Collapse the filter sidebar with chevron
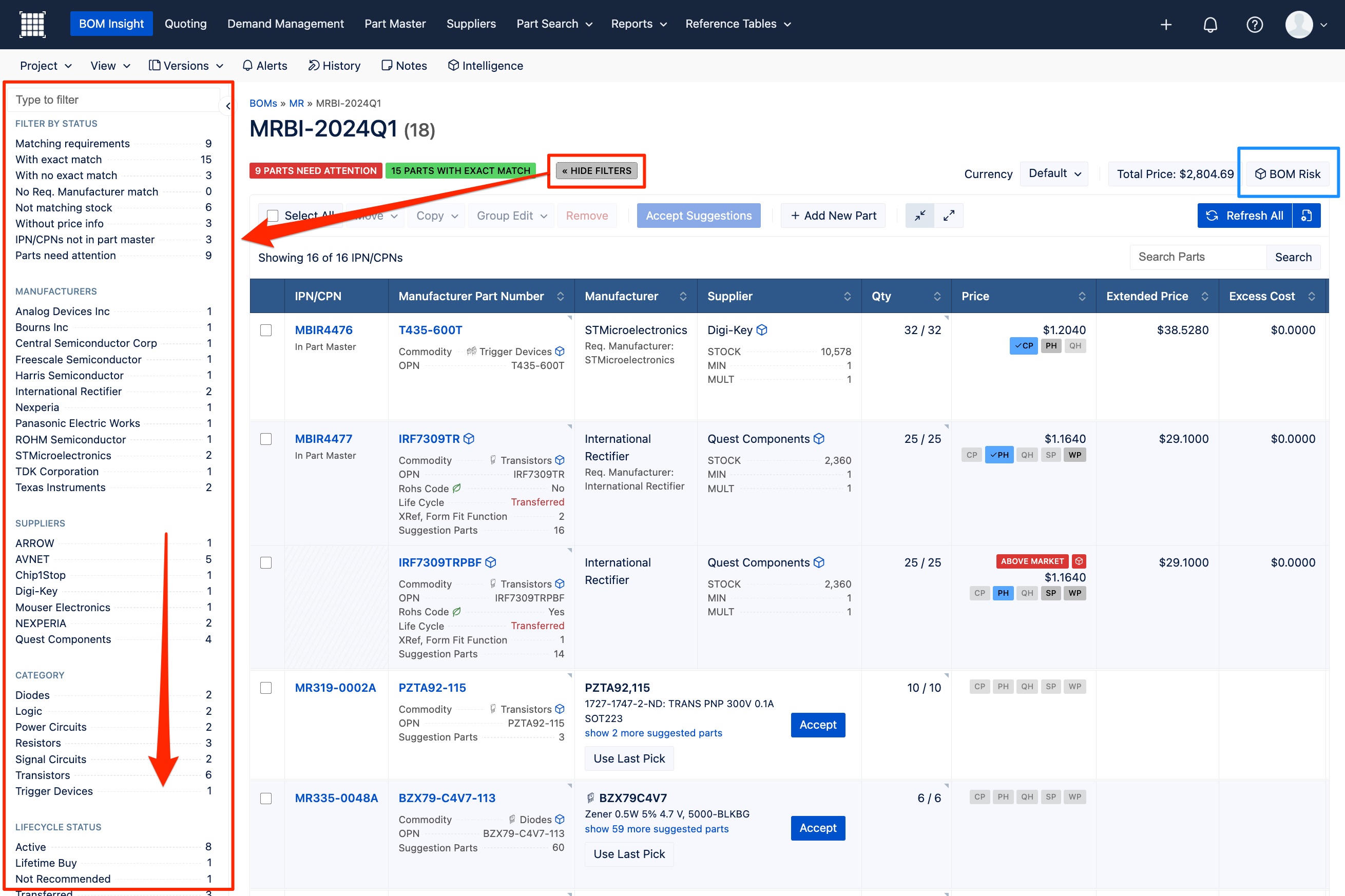This screenshot has height=896, width=1345. 227,106
